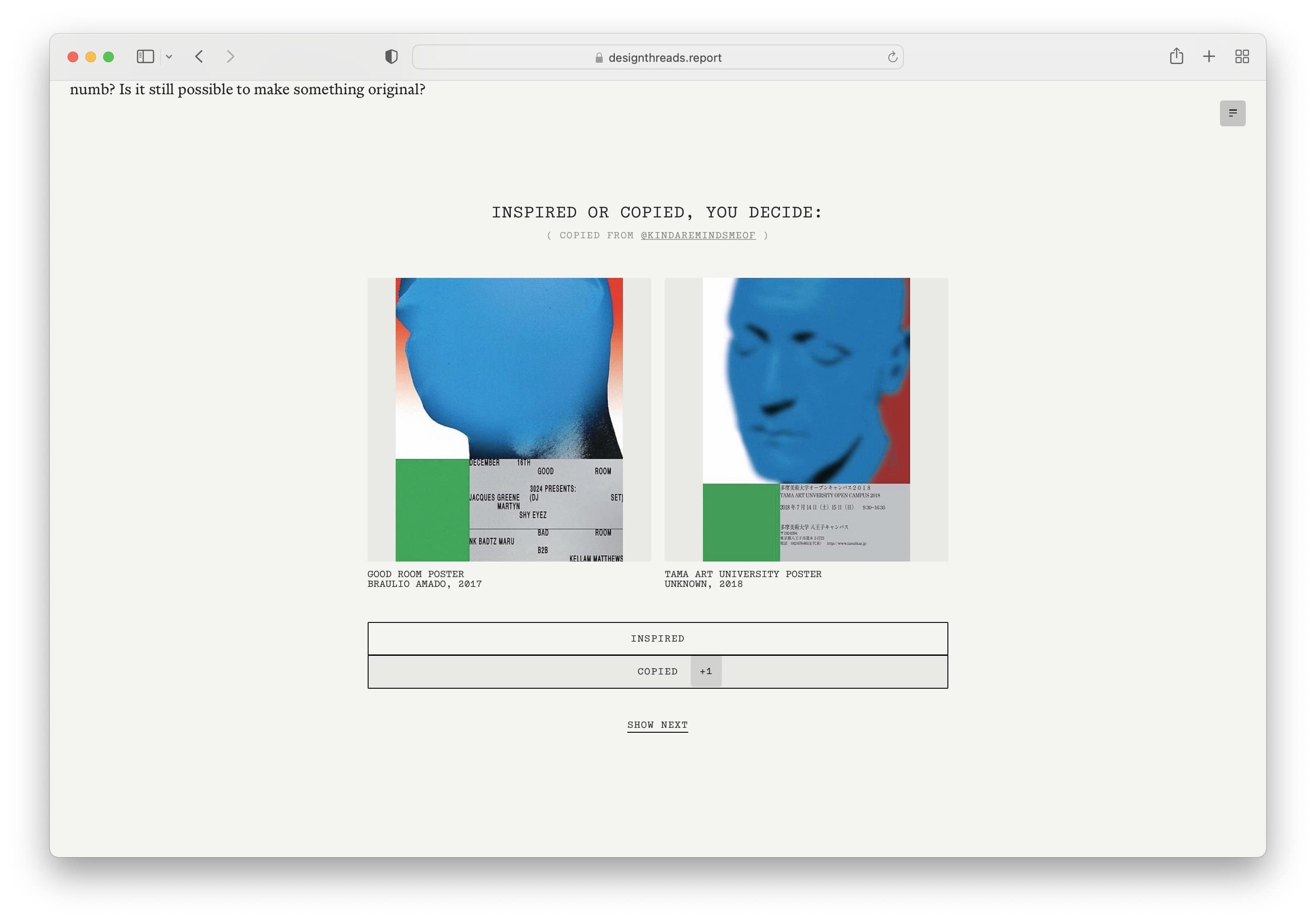Go forward with the forward arrow
Viewport: 1316px width, 923px height.
[x=230, y=57]
